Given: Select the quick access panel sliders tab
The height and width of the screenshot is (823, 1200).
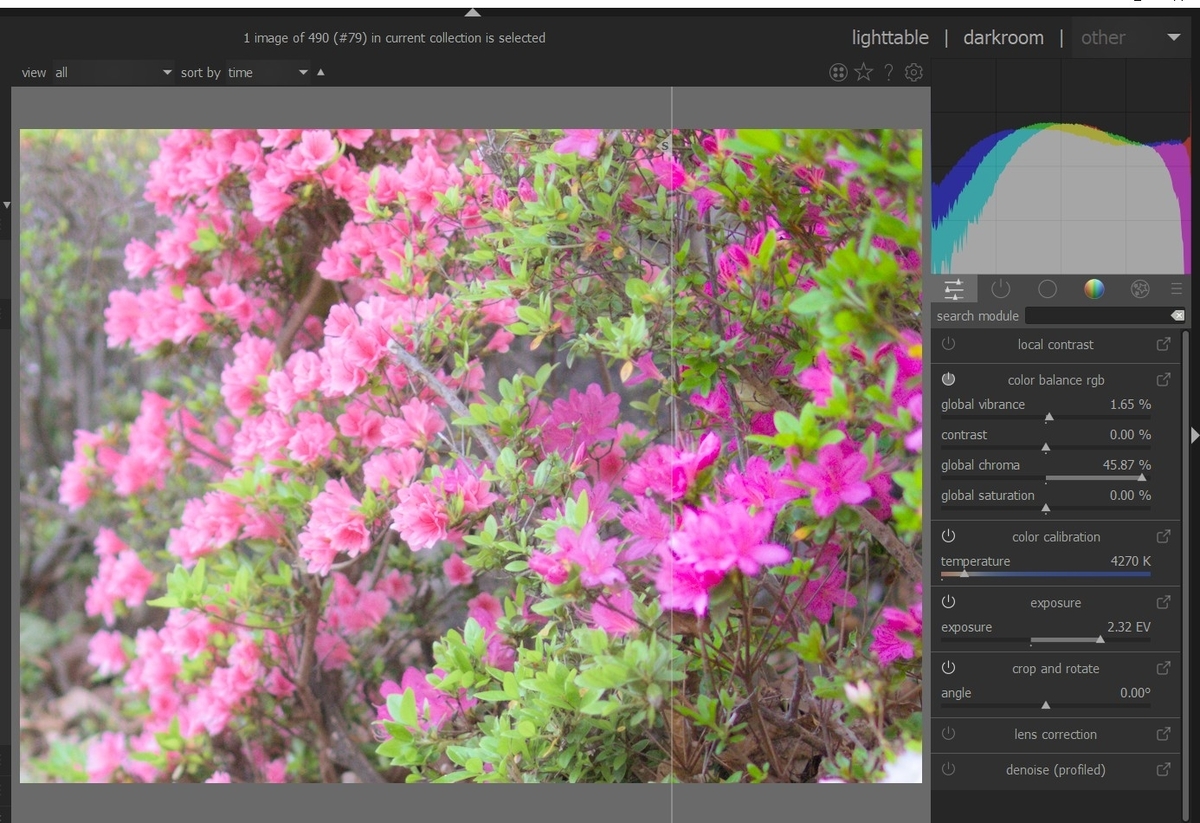Looking at the screenshot, I should pyautogui.click(x=954, y=289).
